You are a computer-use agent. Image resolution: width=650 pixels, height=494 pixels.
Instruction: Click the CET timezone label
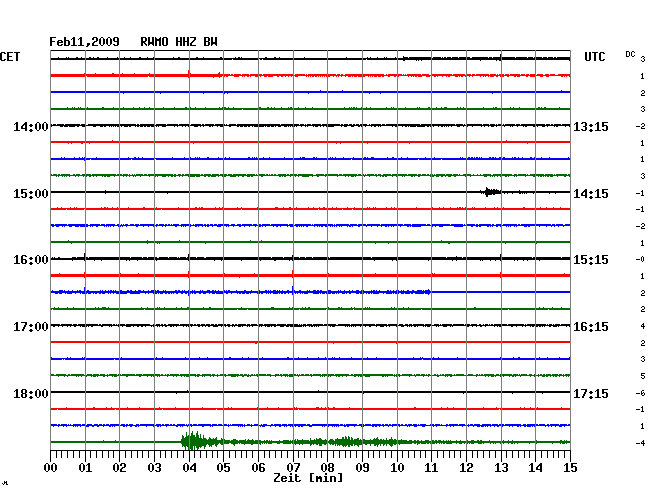[10, 57]
